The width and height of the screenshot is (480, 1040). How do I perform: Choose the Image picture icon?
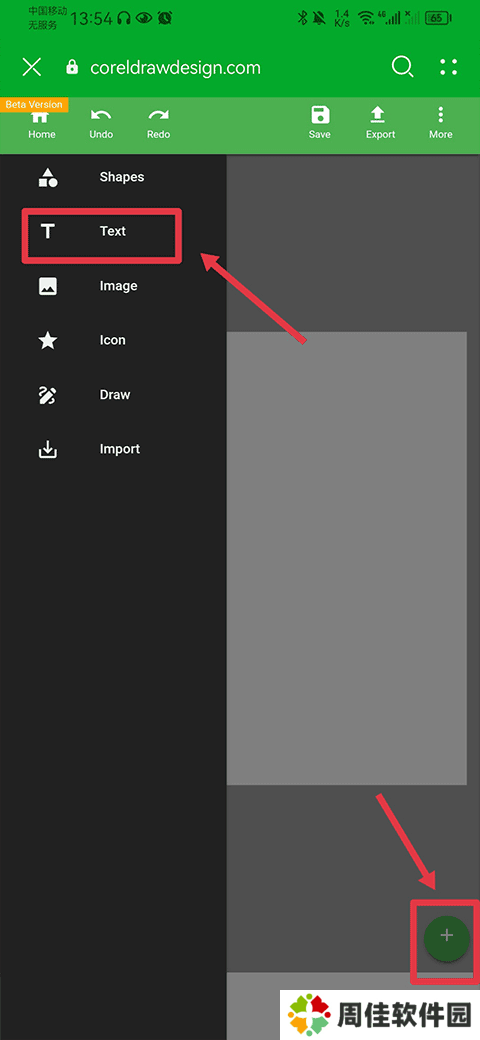pyautogui.click(x=48, y=286)
